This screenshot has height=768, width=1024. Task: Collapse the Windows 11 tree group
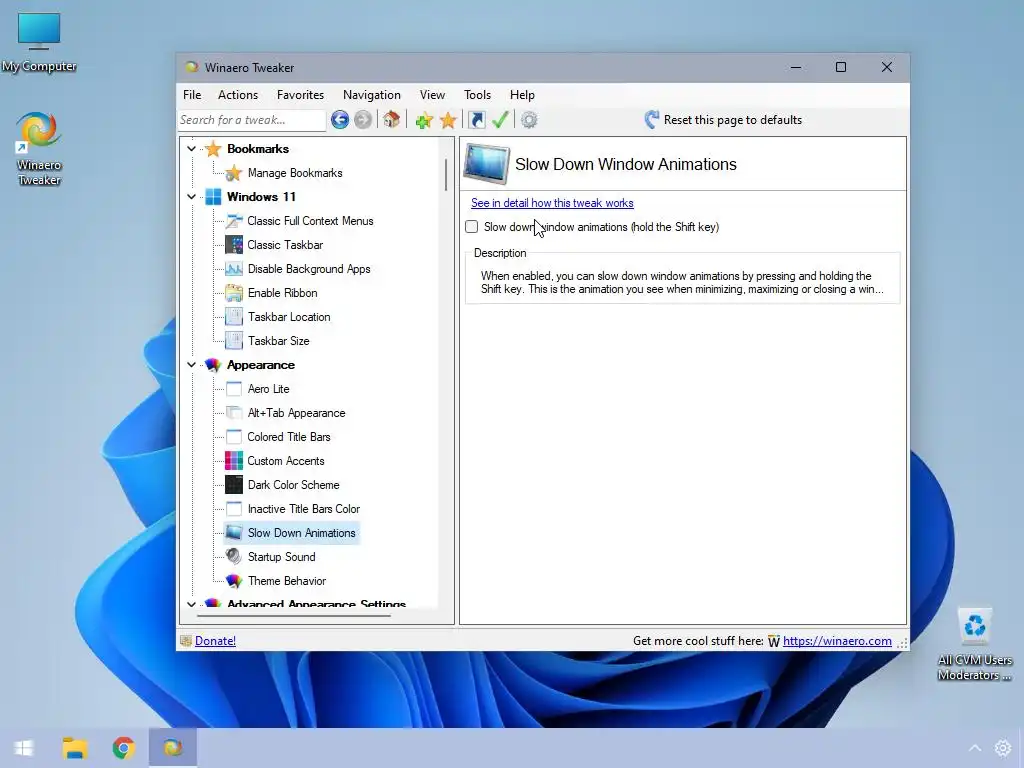(191, 197)
